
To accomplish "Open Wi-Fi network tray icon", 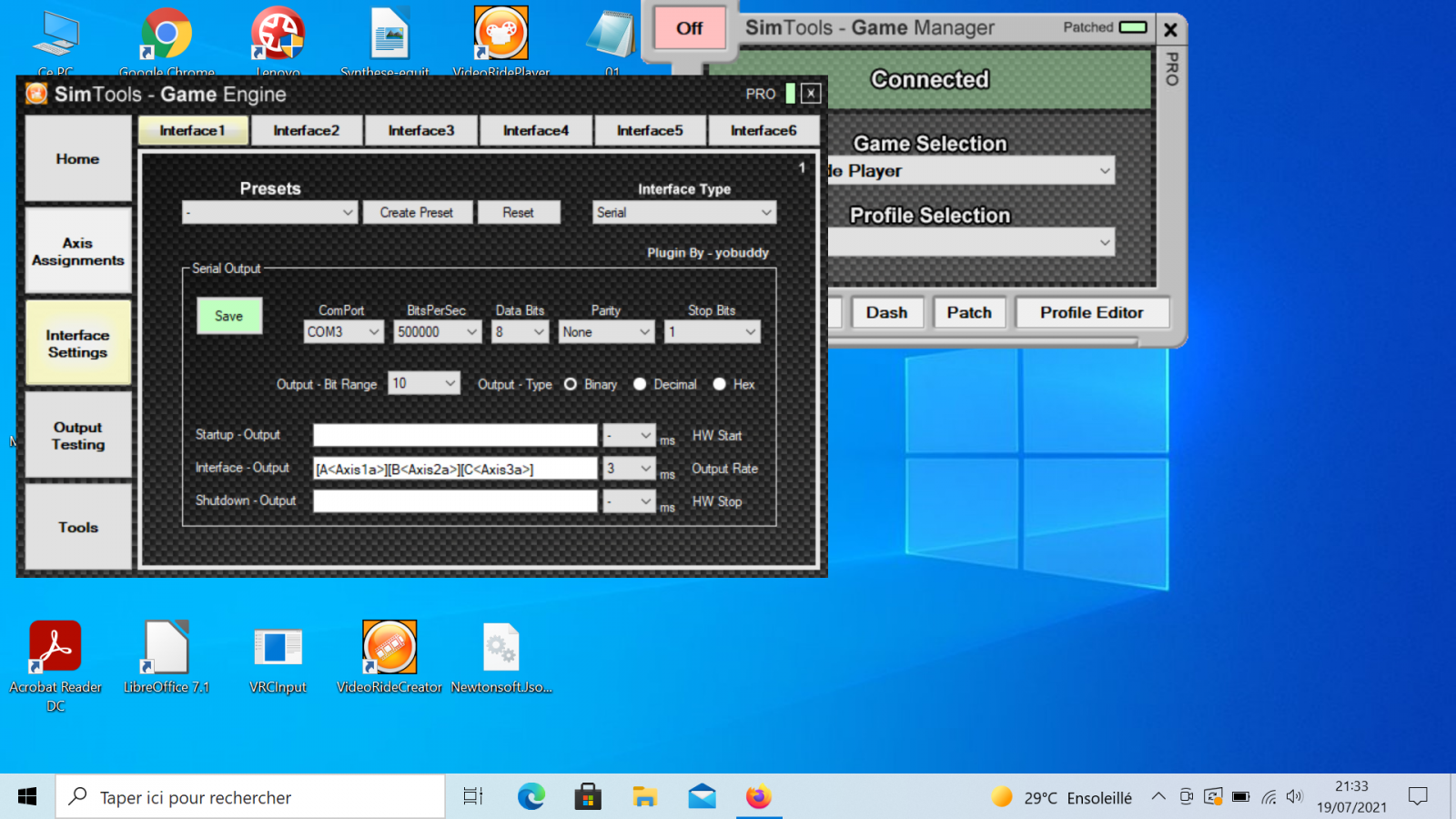I will 1269,797.
